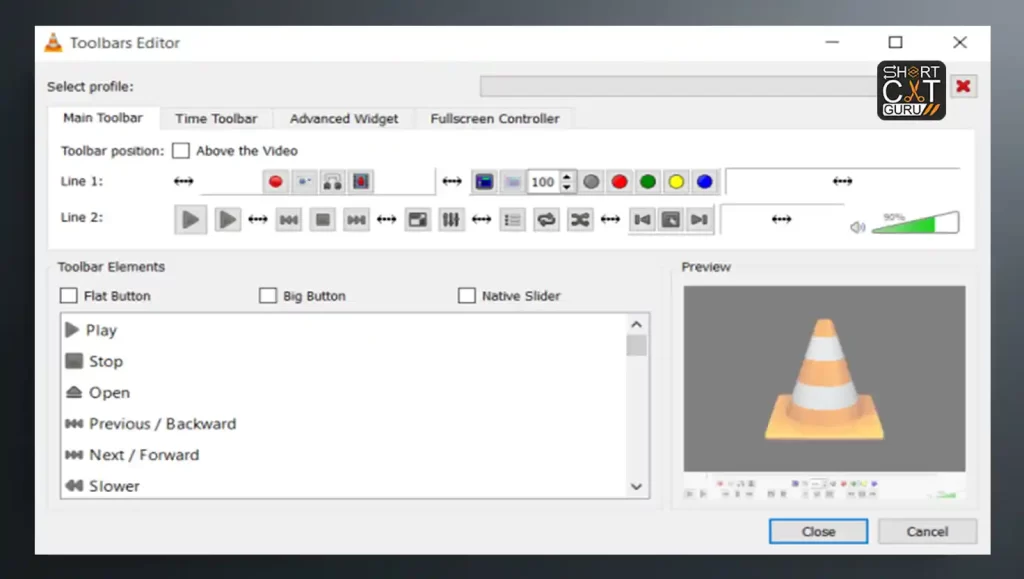Select the loop repeat icon in Line 2
The width and height of the screenshot is (1024, 579).
(547, 220)
